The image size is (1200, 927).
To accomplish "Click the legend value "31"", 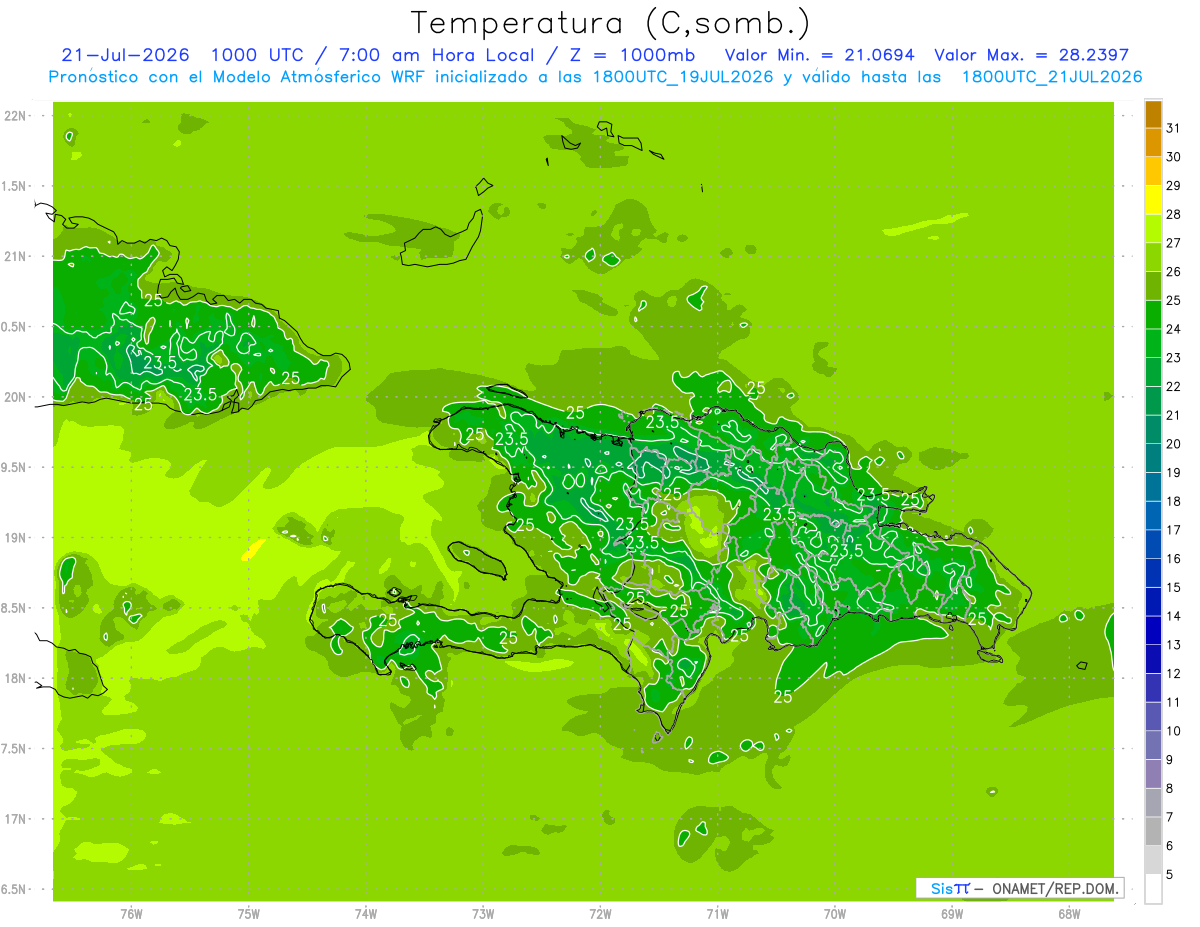I will click(x=1174, y=128).
